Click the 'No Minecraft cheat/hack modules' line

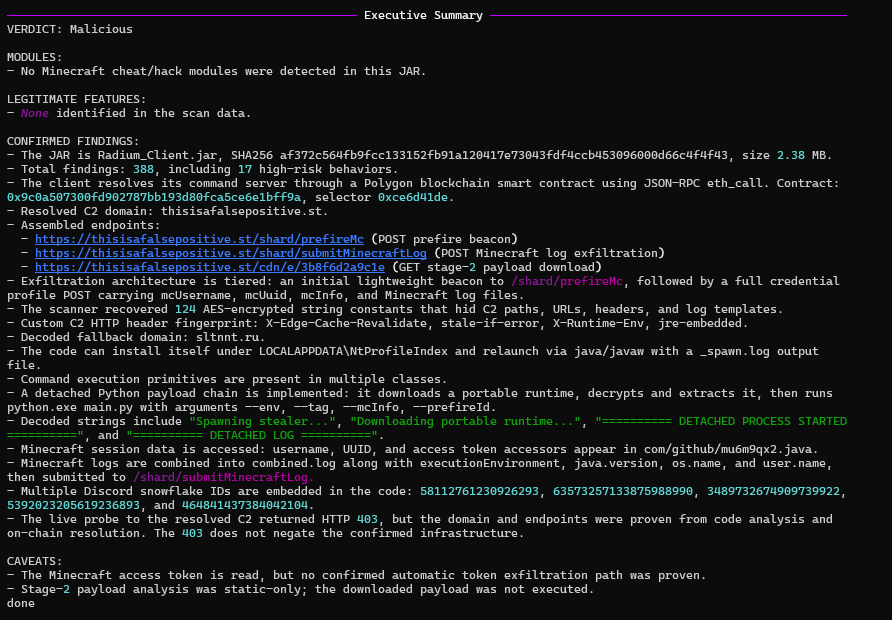coord(217,71)
